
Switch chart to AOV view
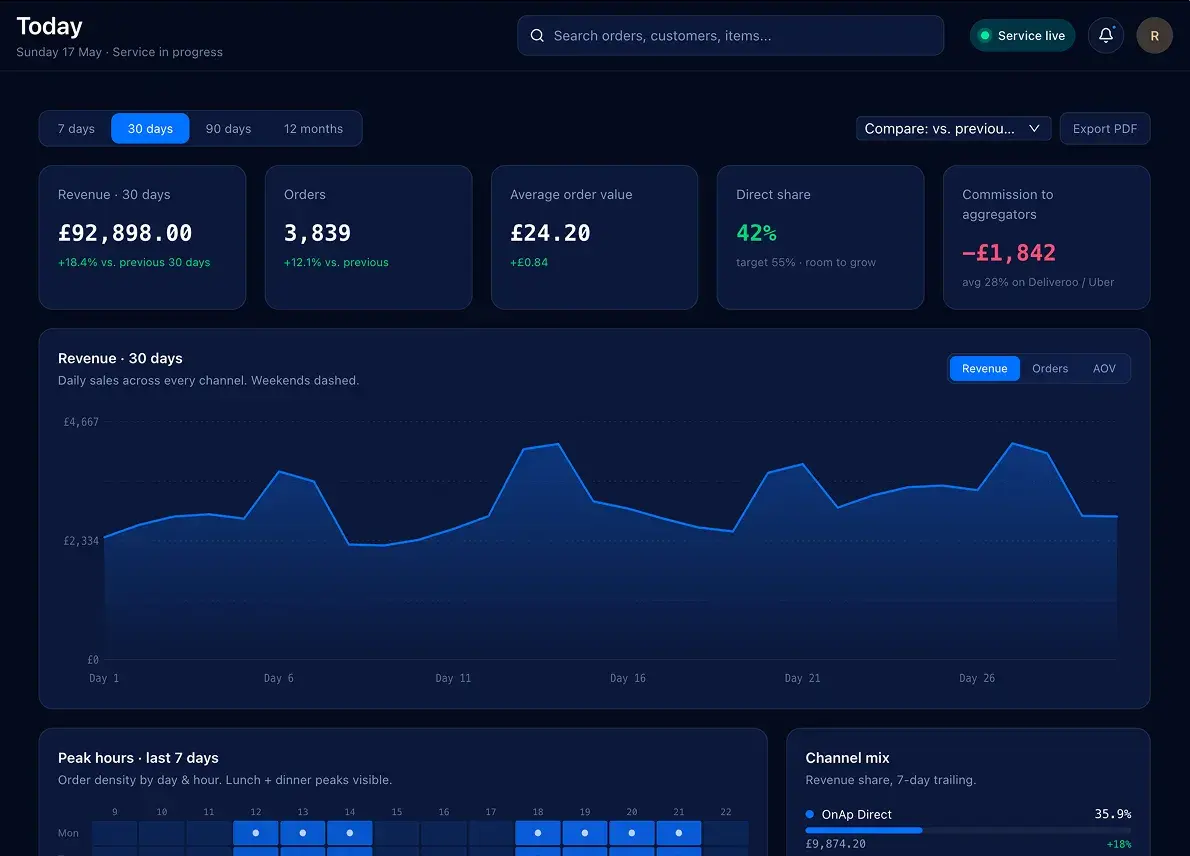coord(1104,369)
